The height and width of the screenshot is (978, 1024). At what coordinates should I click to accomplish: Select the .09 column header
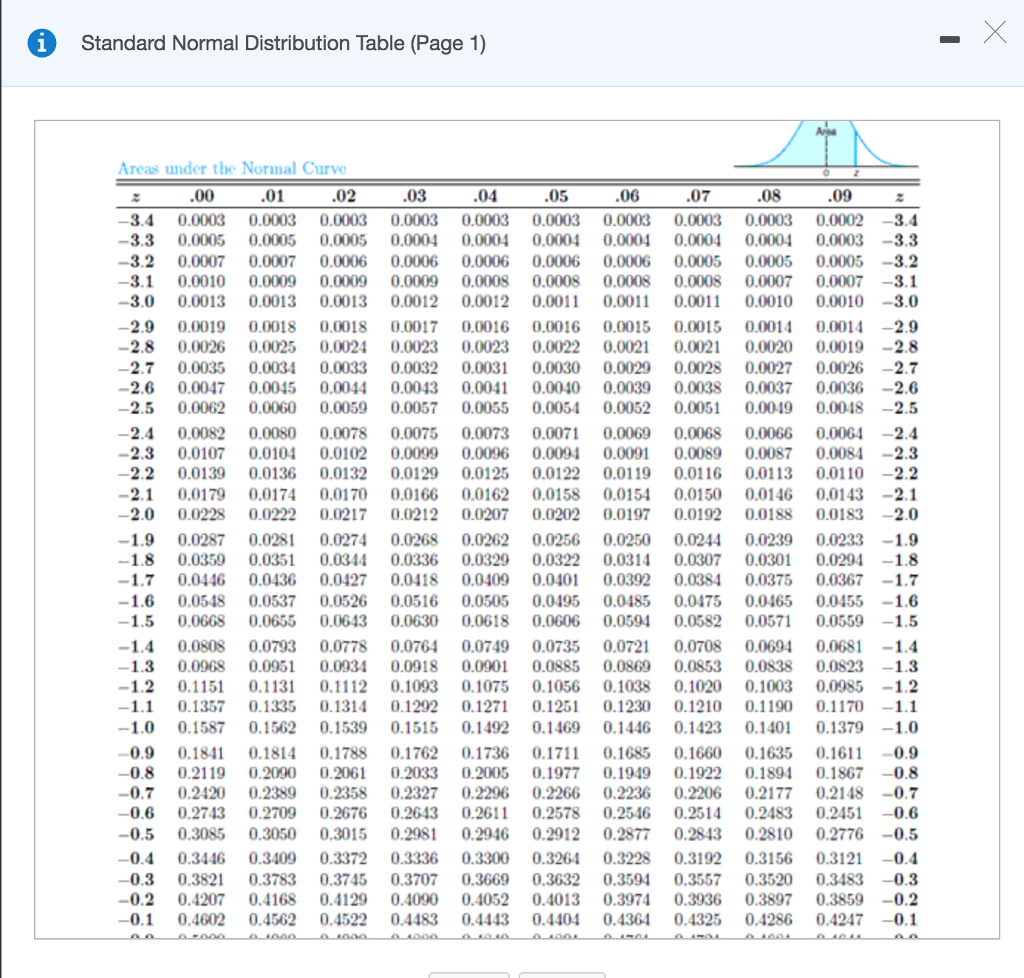(838, 196)
